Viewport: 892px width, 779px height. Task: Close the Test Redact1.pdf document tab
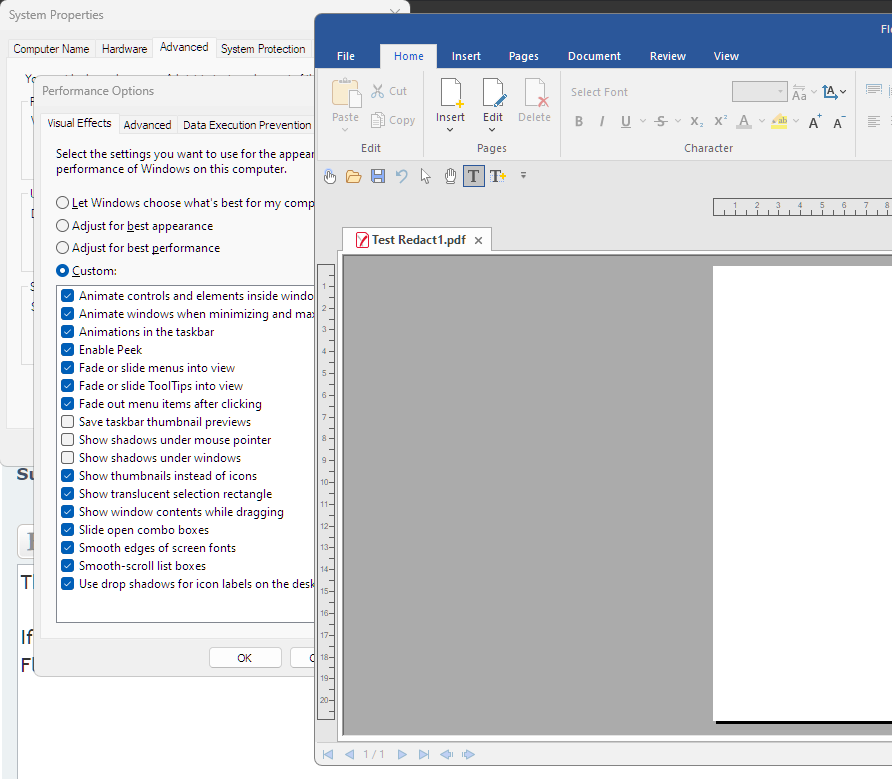click(x=478, y=241)
